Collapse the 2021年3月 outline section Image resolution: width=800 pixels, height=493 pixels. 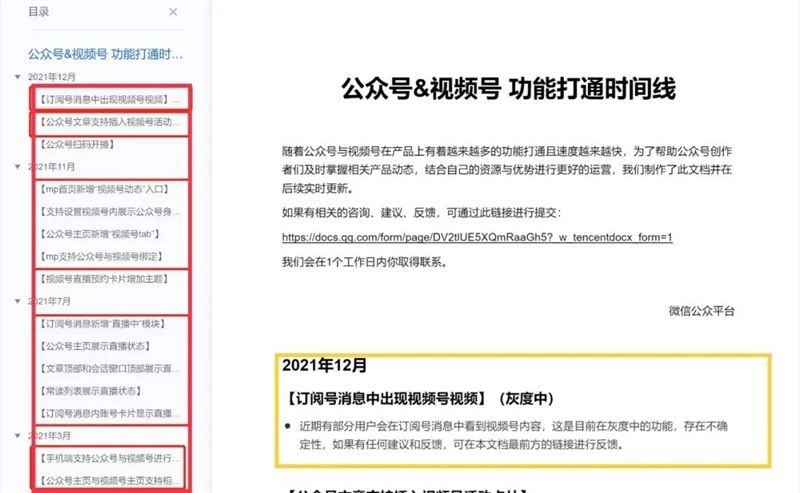(17, 436)
